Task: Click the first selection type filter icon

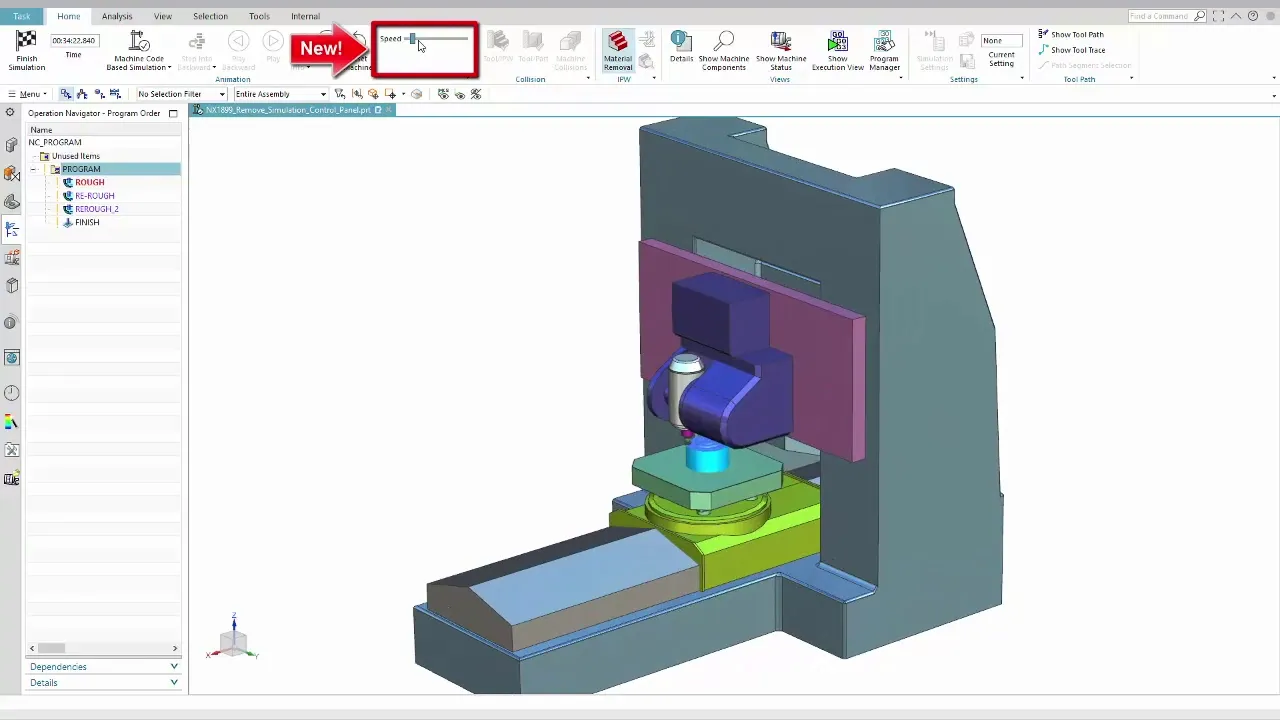Action: click(66, 94)
